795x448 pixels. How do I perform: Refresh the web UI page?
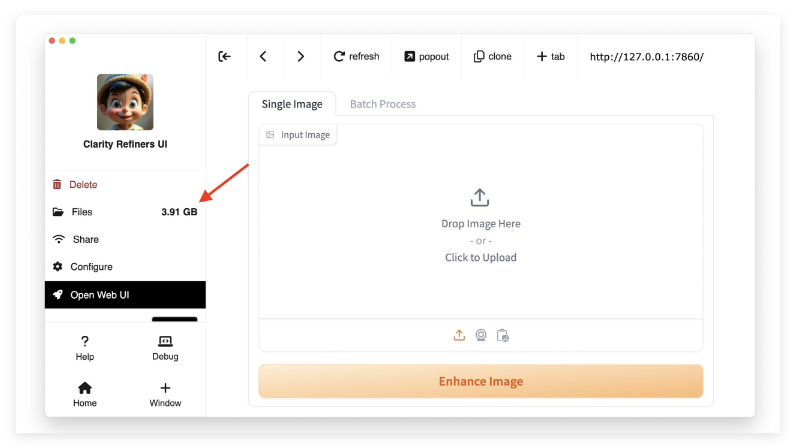(356, 57)
